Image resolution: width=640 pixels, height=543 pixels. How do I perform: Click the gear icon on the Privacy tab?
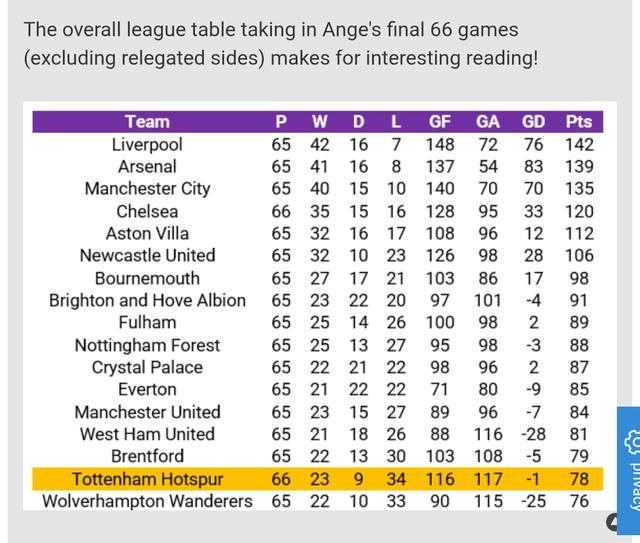tap(631, 440)
